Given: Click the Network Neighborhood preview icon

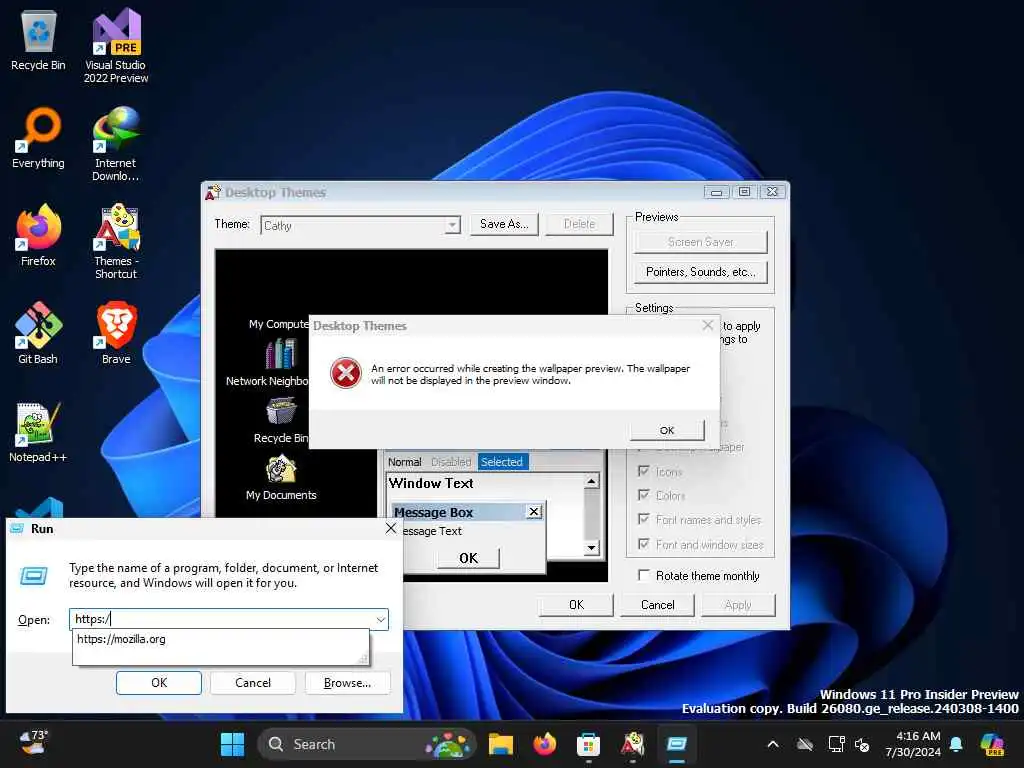Looking at the screenshot, I should pyautogui.click(x=280, y=355).
